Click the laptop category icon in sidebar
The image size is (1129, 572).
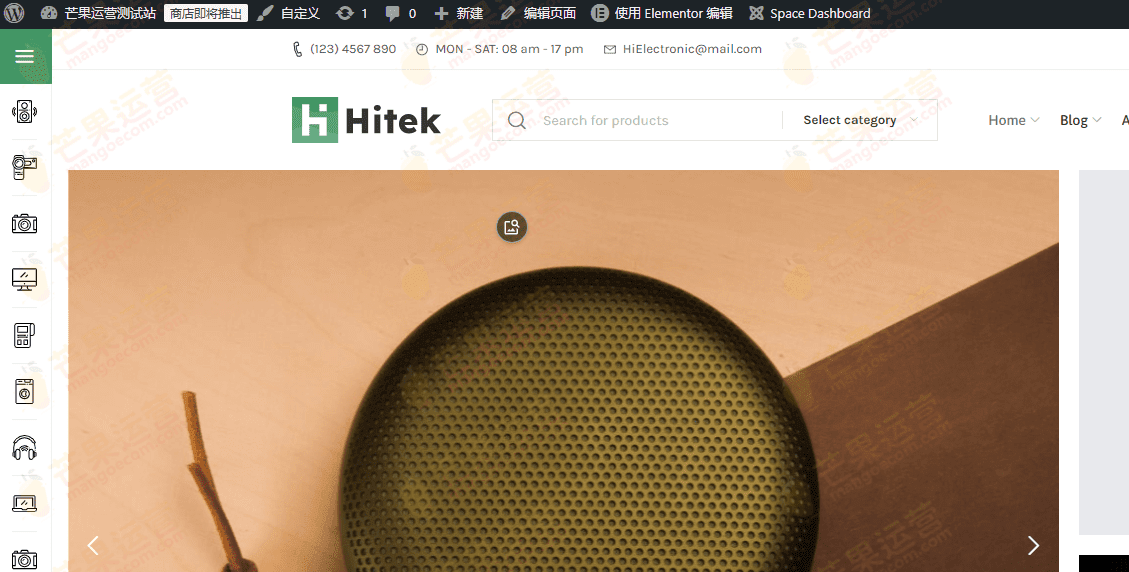tap(24, 503)
